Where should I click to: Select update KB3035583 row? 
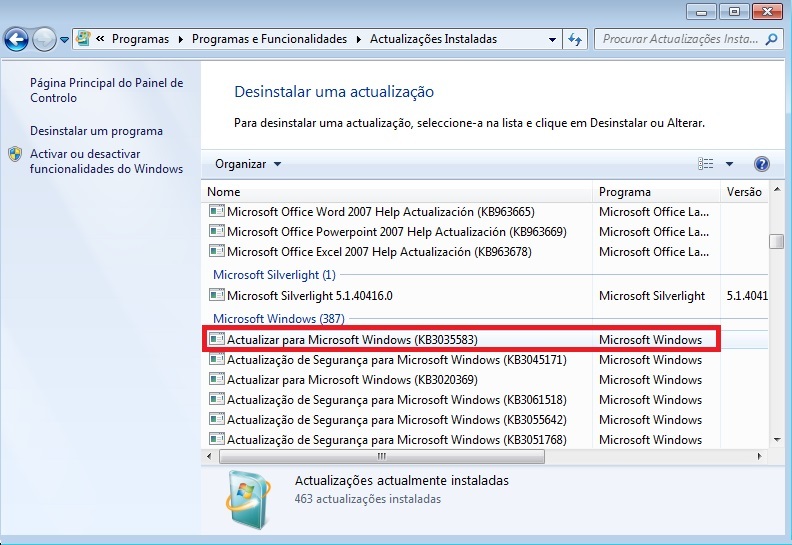[485, 339]
